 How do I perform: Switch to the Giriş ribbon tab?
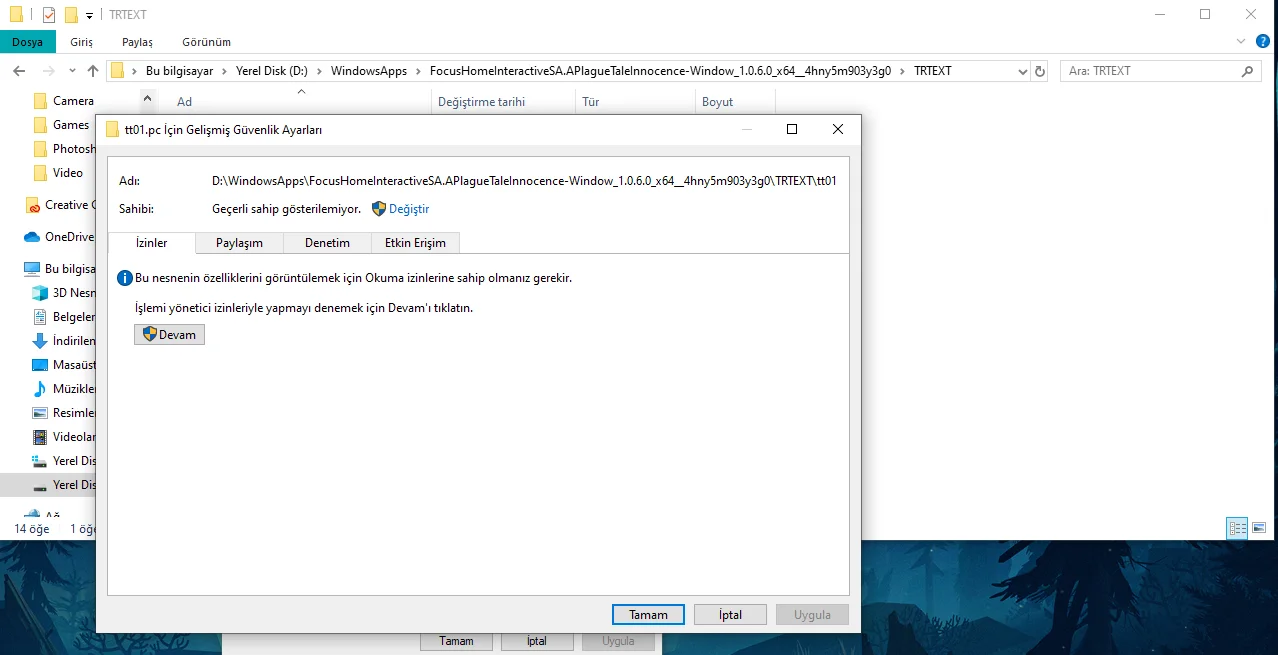point(82,42)
